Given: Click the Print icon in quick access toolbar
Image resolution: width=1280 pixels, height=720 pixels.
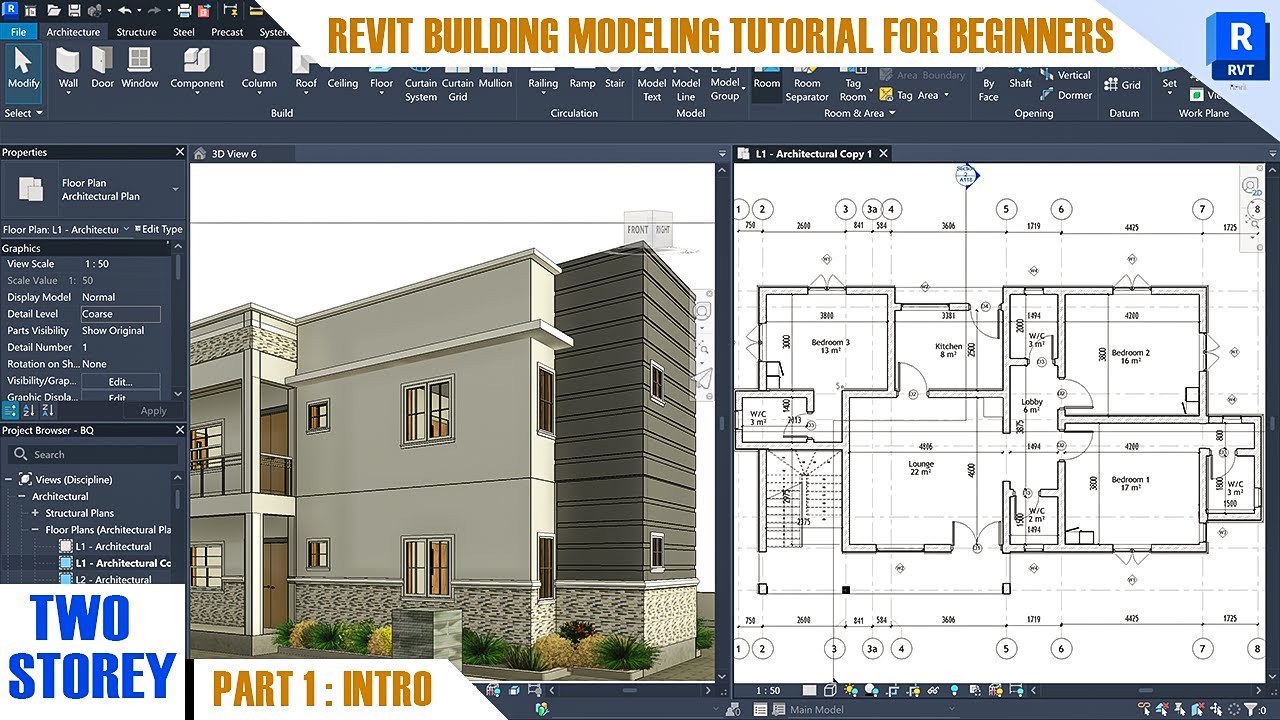Looking at the screenshot, I should click(184, 10).
